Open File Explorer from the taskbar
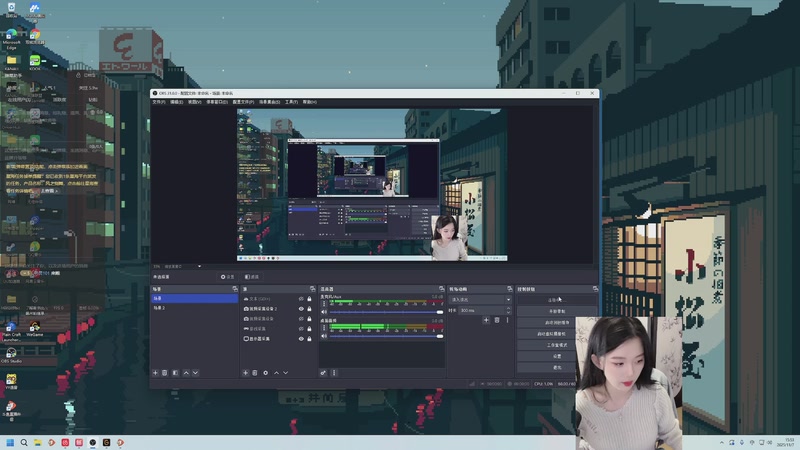 coord(38,443)
